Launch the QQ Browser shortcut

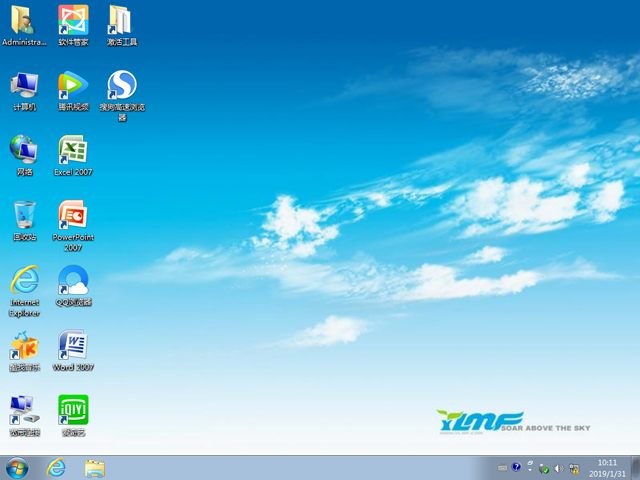click(x=72, y=281)
